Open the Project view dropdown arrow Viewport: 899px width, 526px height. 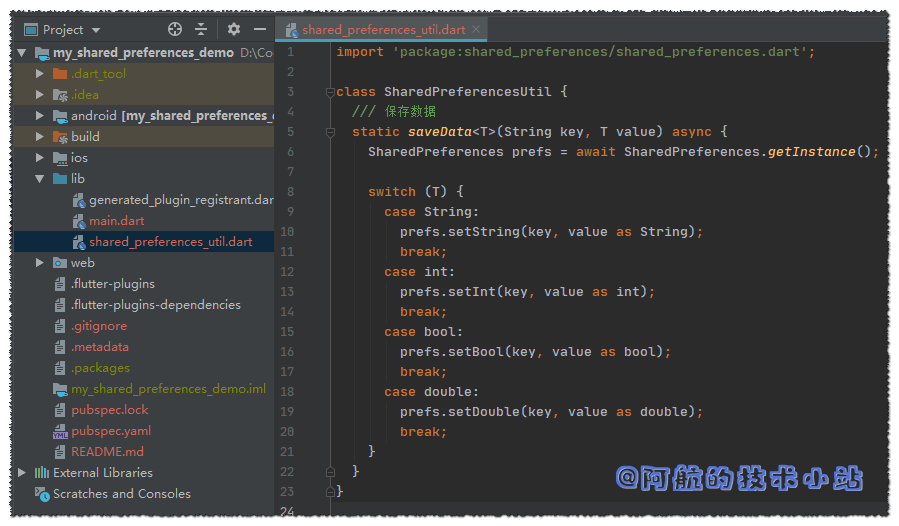[96, 30]
